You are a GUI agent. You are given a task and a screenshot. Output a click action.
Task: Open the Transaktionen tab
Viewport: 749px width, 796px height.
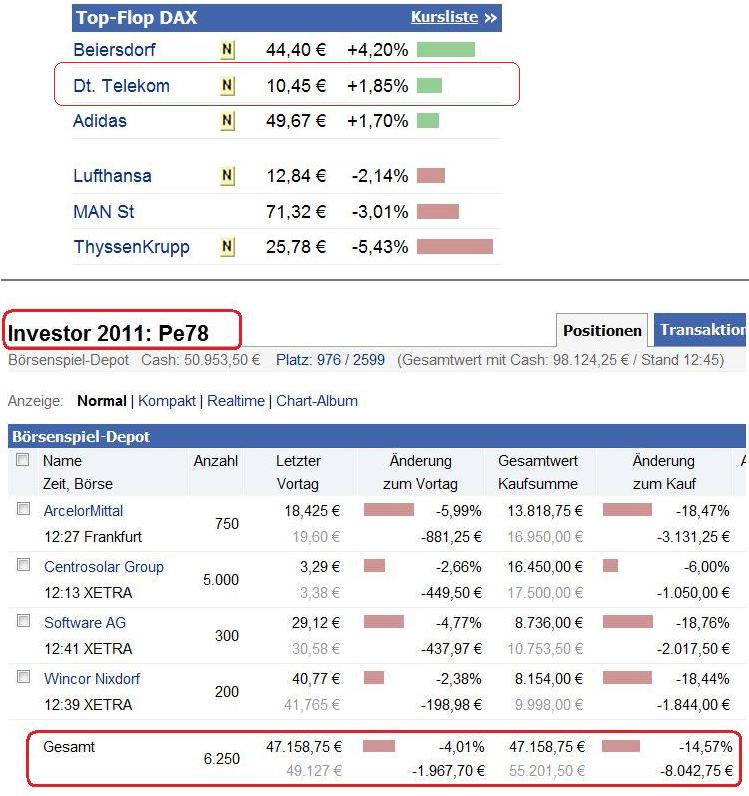(x=702, y=330)
